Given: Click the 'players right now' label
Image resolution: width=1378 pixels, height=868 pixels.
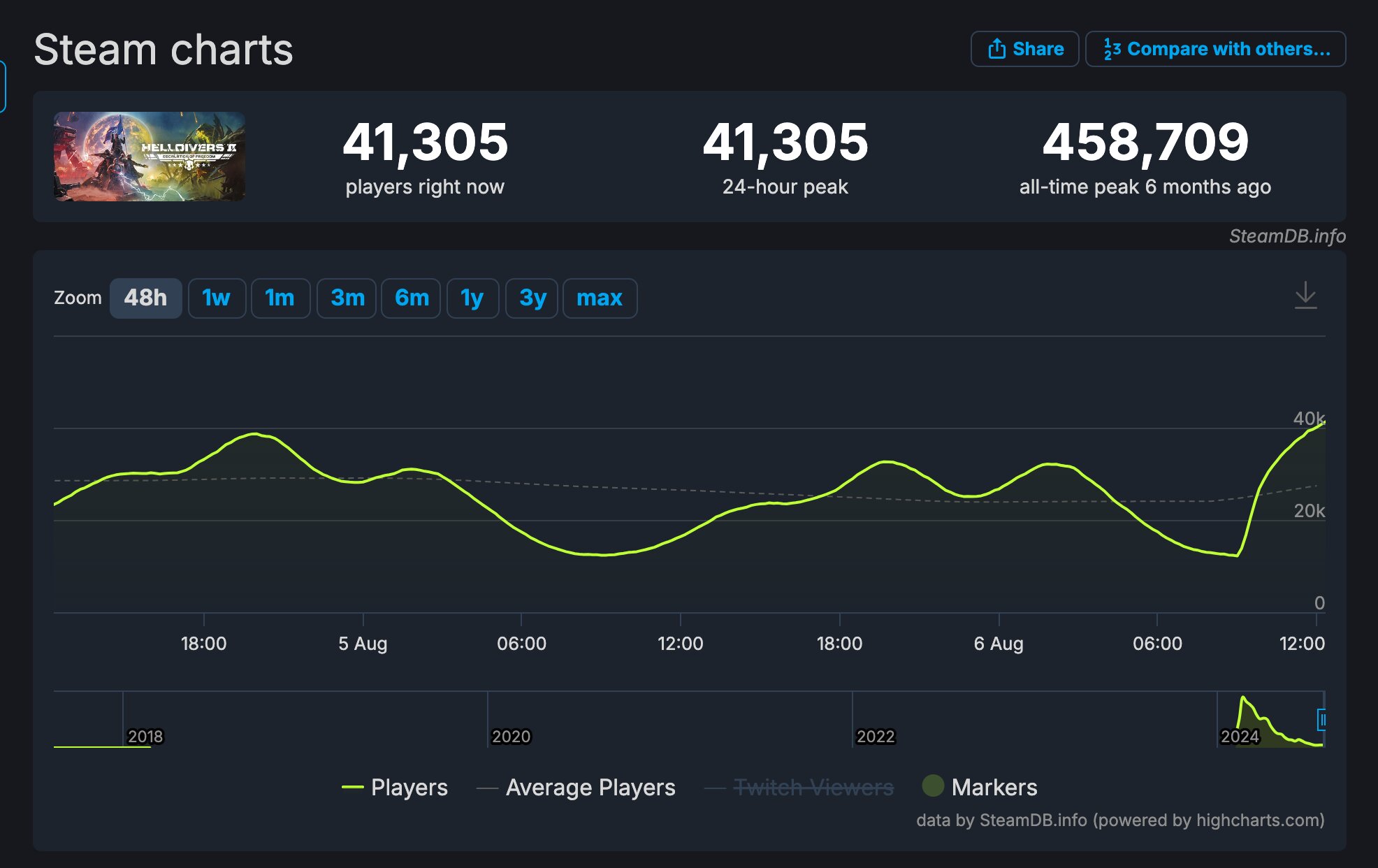Looking at the screenshot, I should [425, 187].
